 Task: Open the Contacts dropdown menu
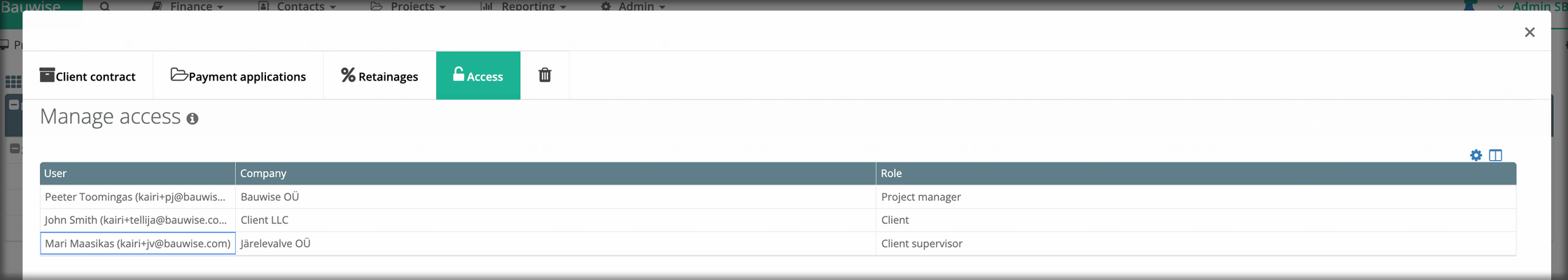(297, 6)
